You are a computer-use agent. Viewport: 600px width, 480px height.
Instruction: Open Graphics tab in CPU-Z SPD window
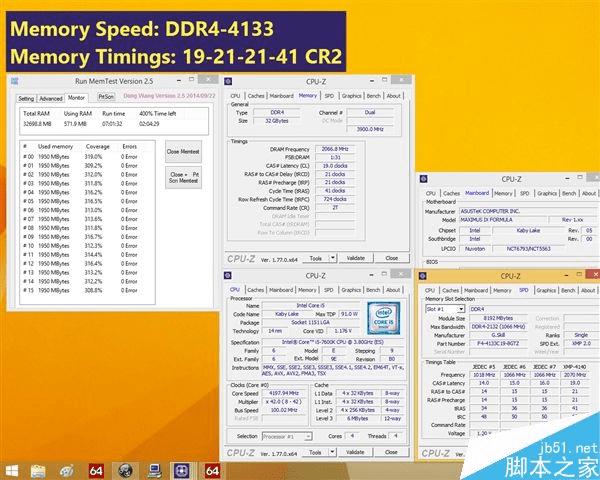(546, 290)
